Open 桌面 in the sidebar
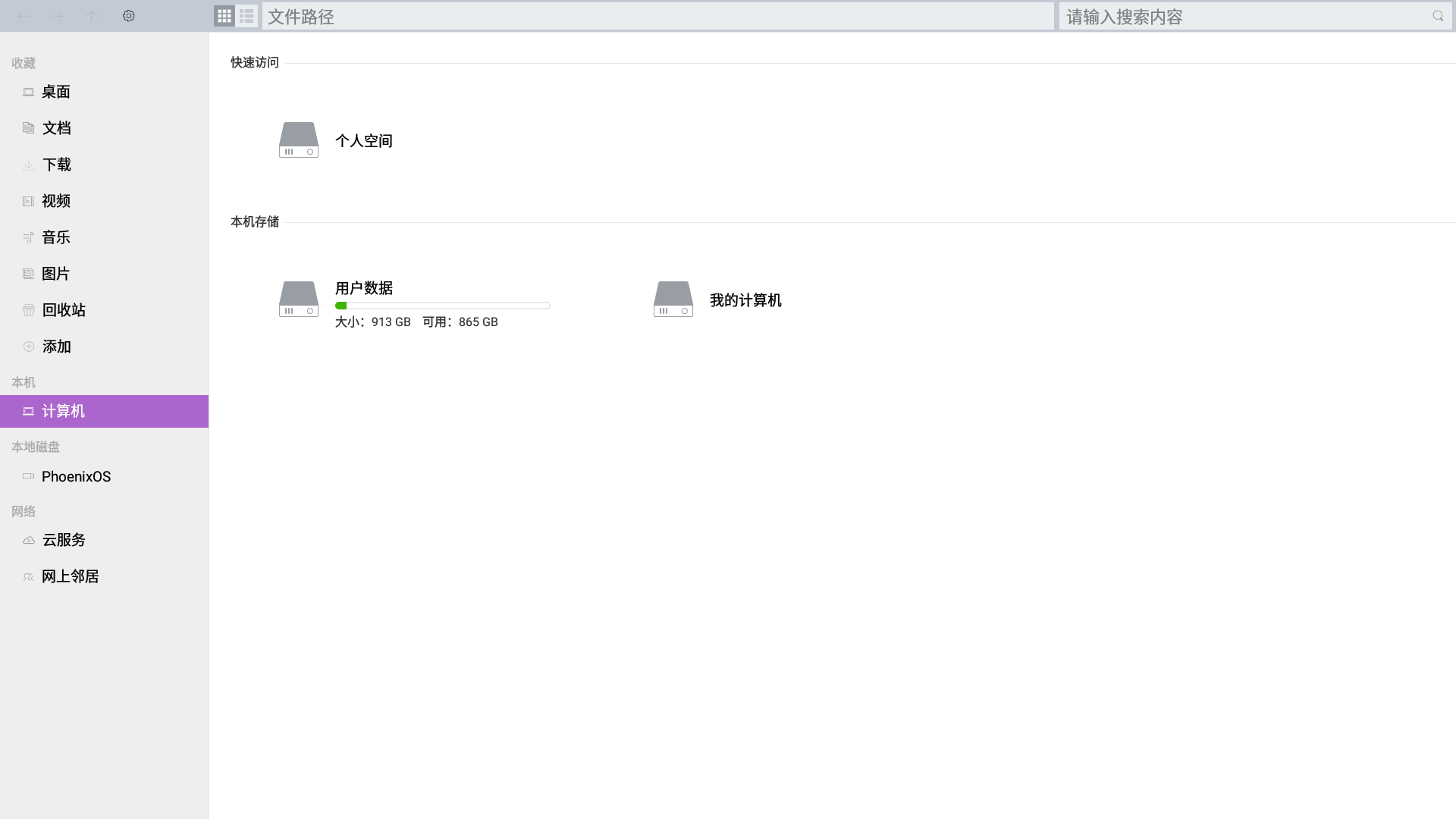The image size is (1456, 819). [x=104, y=92]
